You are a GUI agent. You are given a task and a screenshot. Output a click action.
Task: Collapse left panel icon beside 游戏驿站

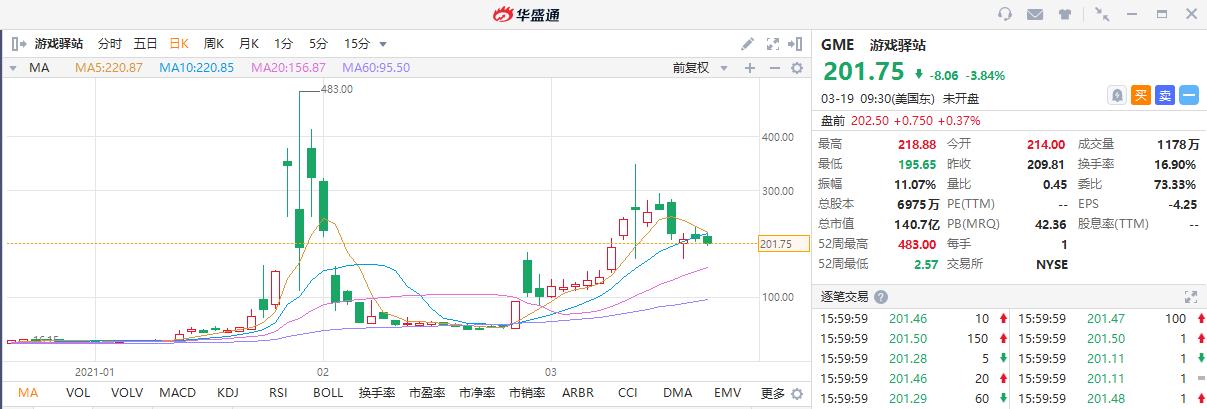[x=19, y=44]
